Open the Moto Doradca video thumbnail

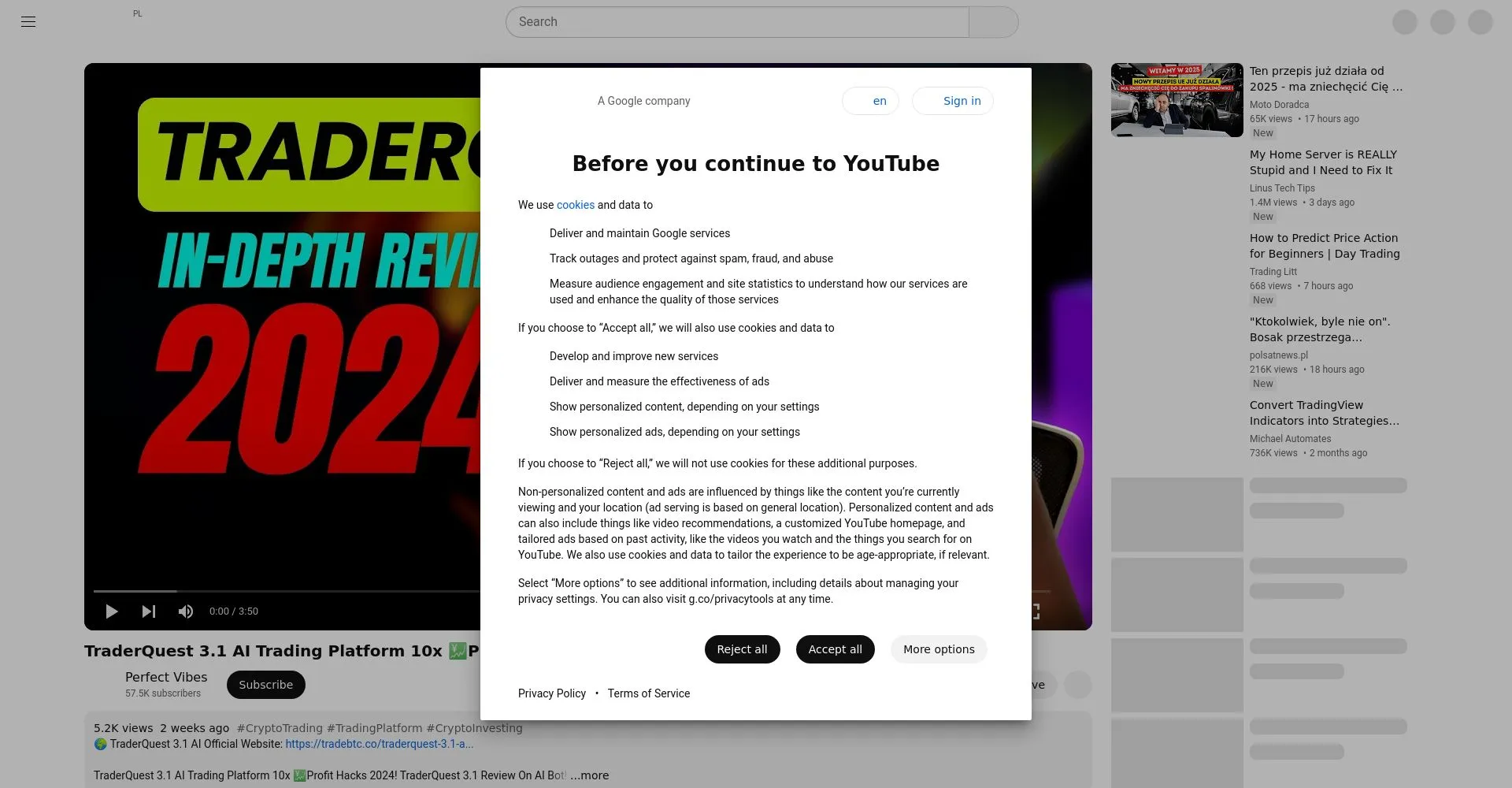(x=1177, y=100)
